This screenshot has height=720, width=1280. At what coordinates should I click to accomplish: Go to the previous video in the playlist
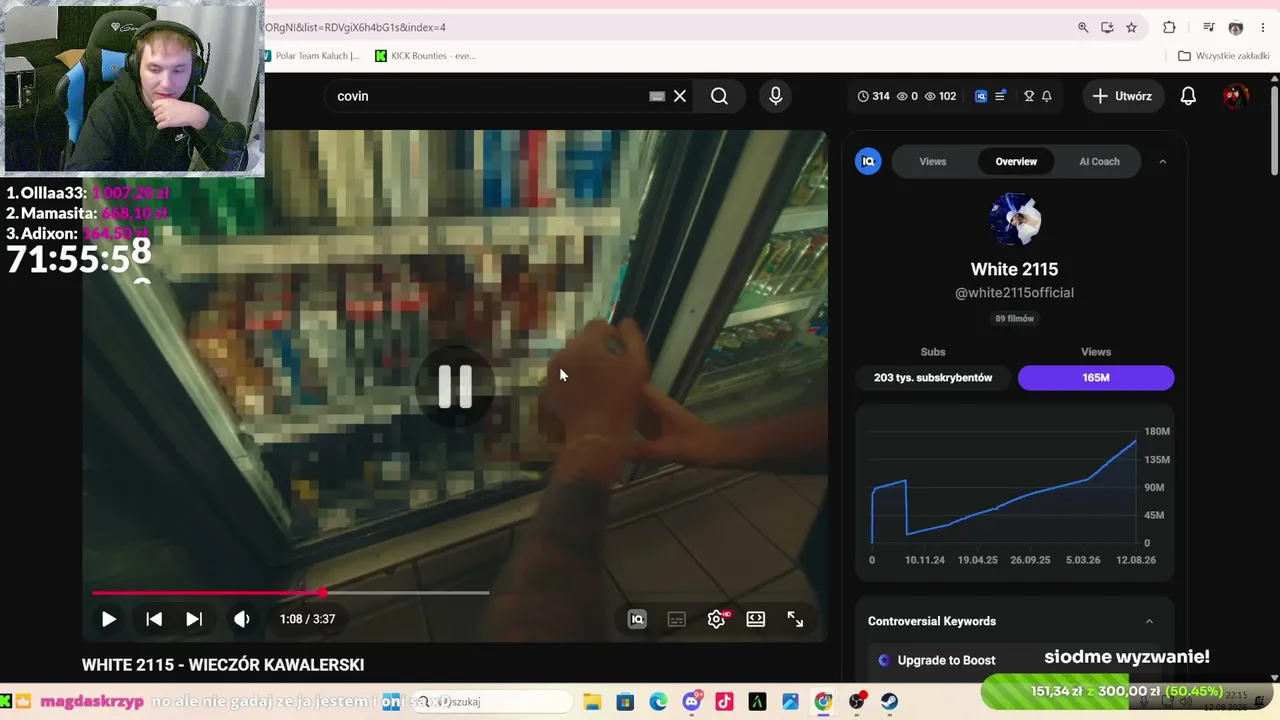coord(154,619)
